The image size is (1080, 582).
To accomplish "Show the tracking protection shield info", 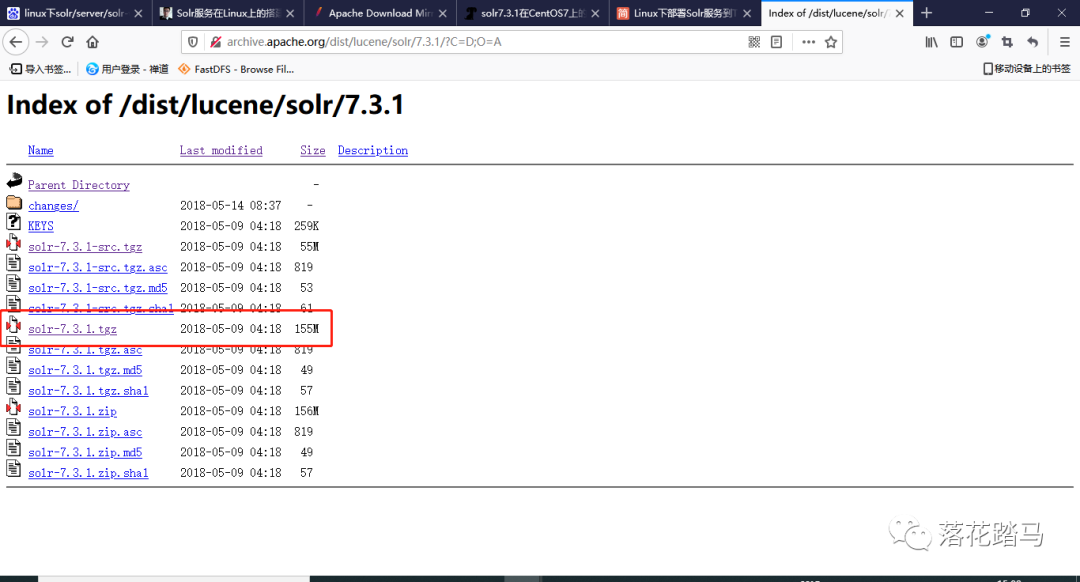I will [193, 42].
